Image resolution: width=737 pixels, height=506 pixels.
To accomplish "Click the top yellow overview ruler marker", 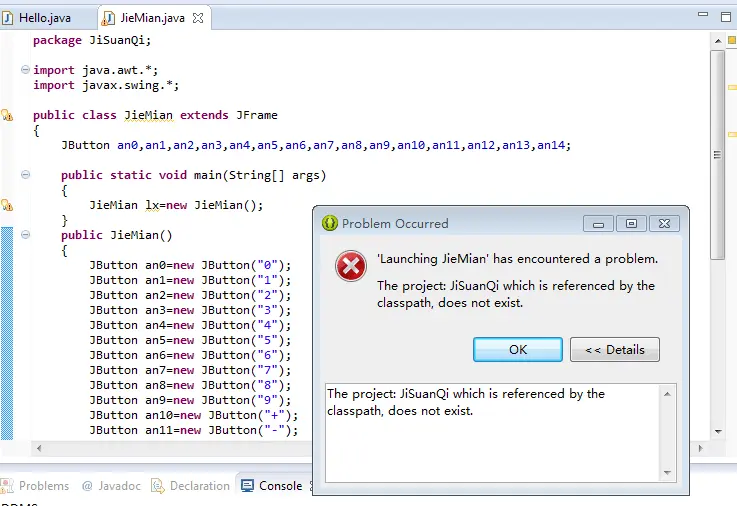I will pyautogui.click(x=732, y=87).
